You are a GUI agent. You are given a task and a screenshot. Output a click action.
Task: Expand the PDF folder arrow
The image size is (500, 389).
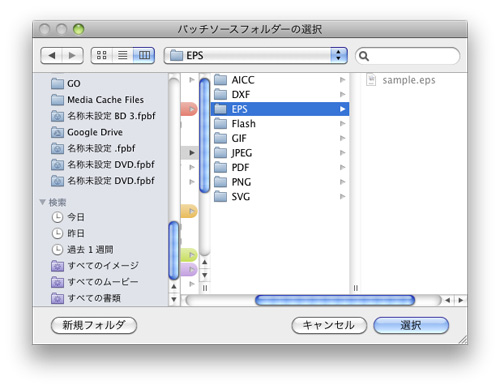click(342, 167)
